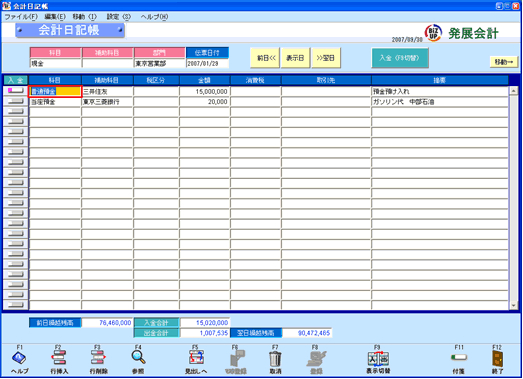
Task: Click the F1 ヘルプ help icon
Action: (x=19, y=359)
